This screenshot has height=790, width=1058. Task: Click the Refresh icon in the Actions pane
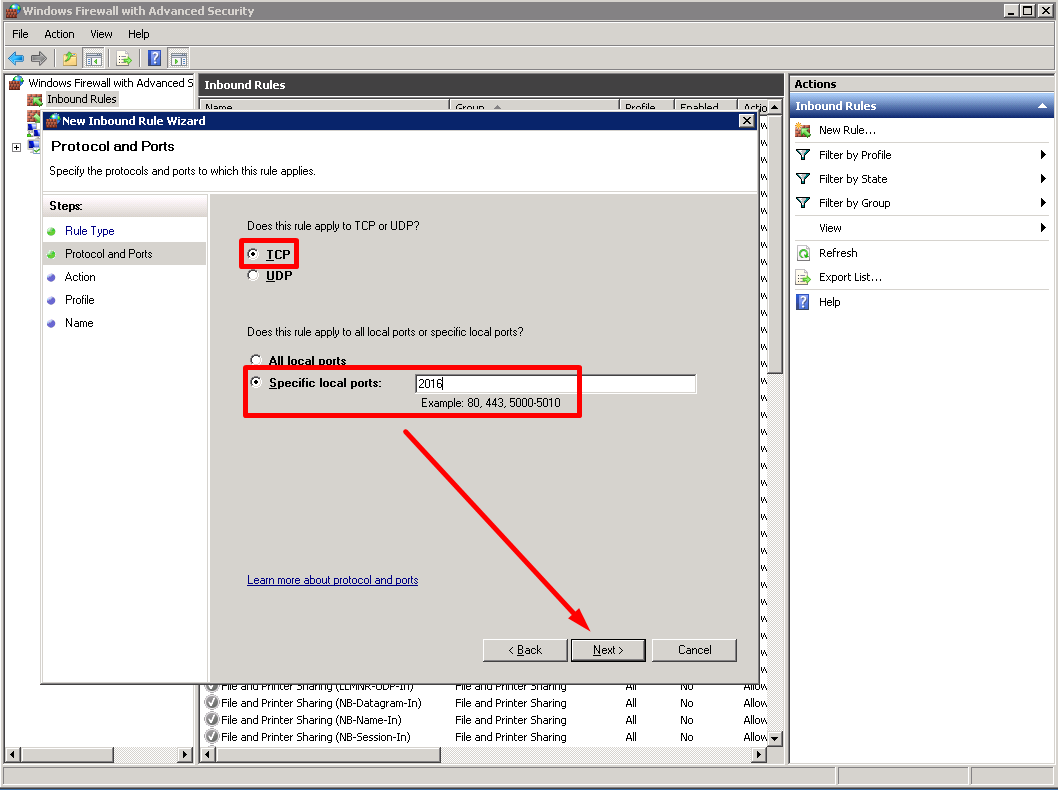(x=802, y=252)
